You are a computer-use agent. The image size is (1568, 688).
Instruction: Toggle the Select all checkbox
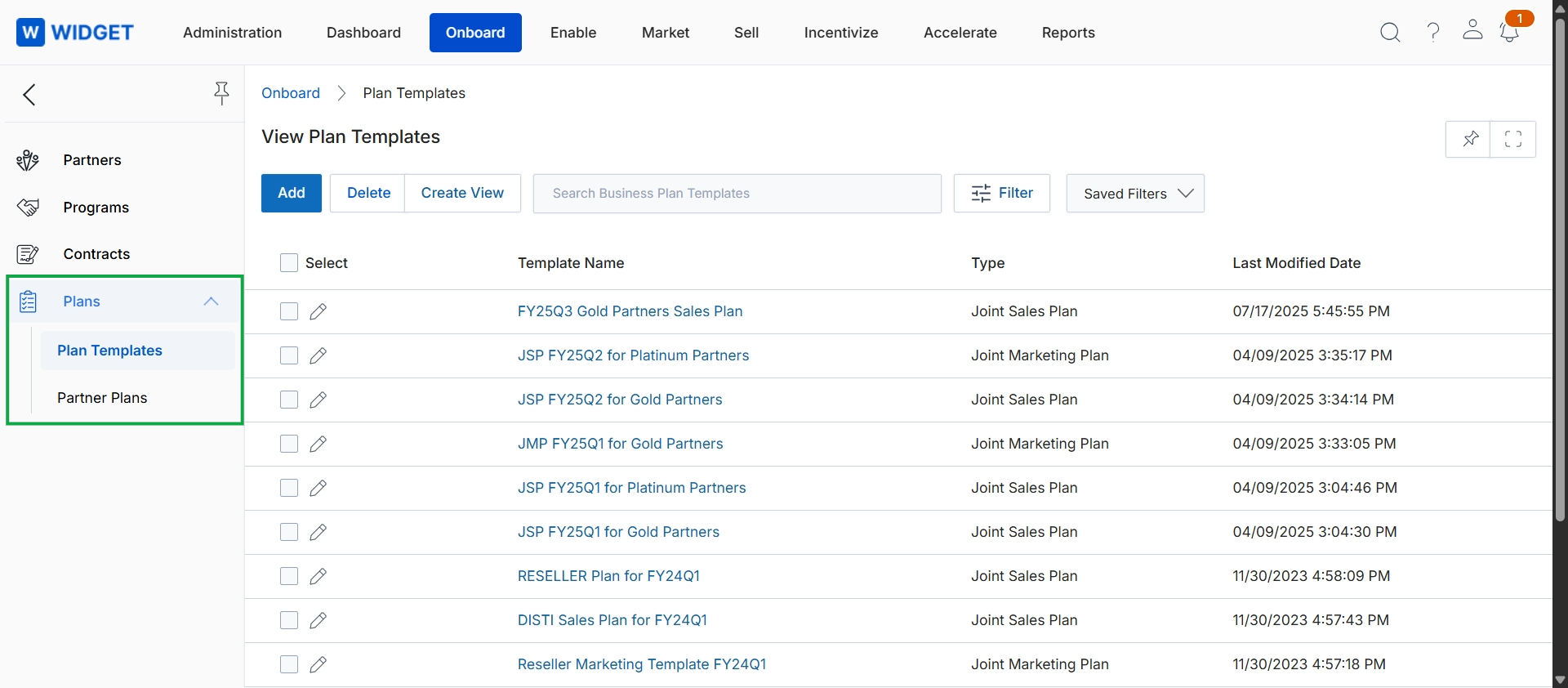(x=289, y=263)
